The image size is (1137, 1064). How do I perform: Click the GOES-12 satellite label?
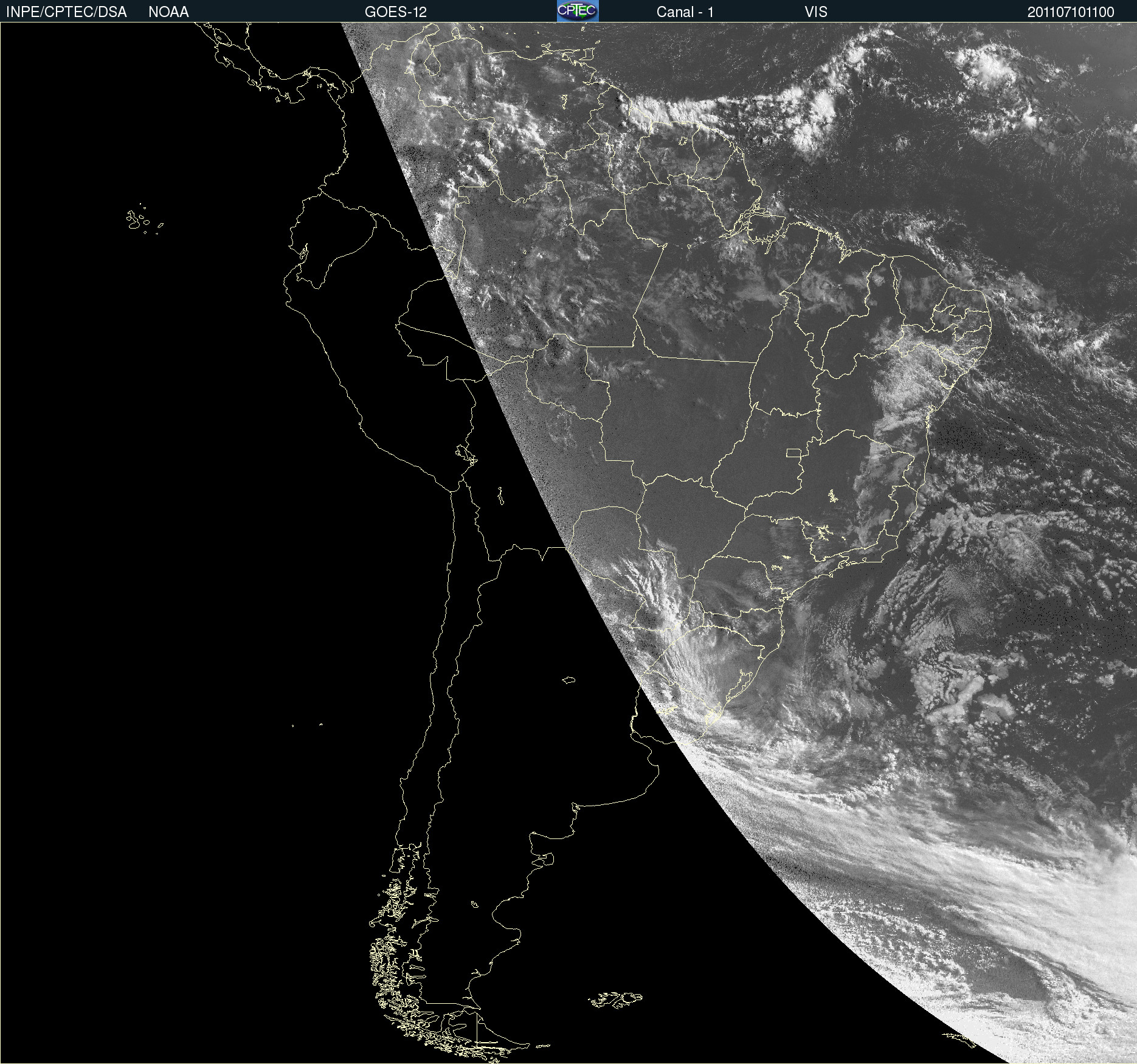(x=396, y=12)
